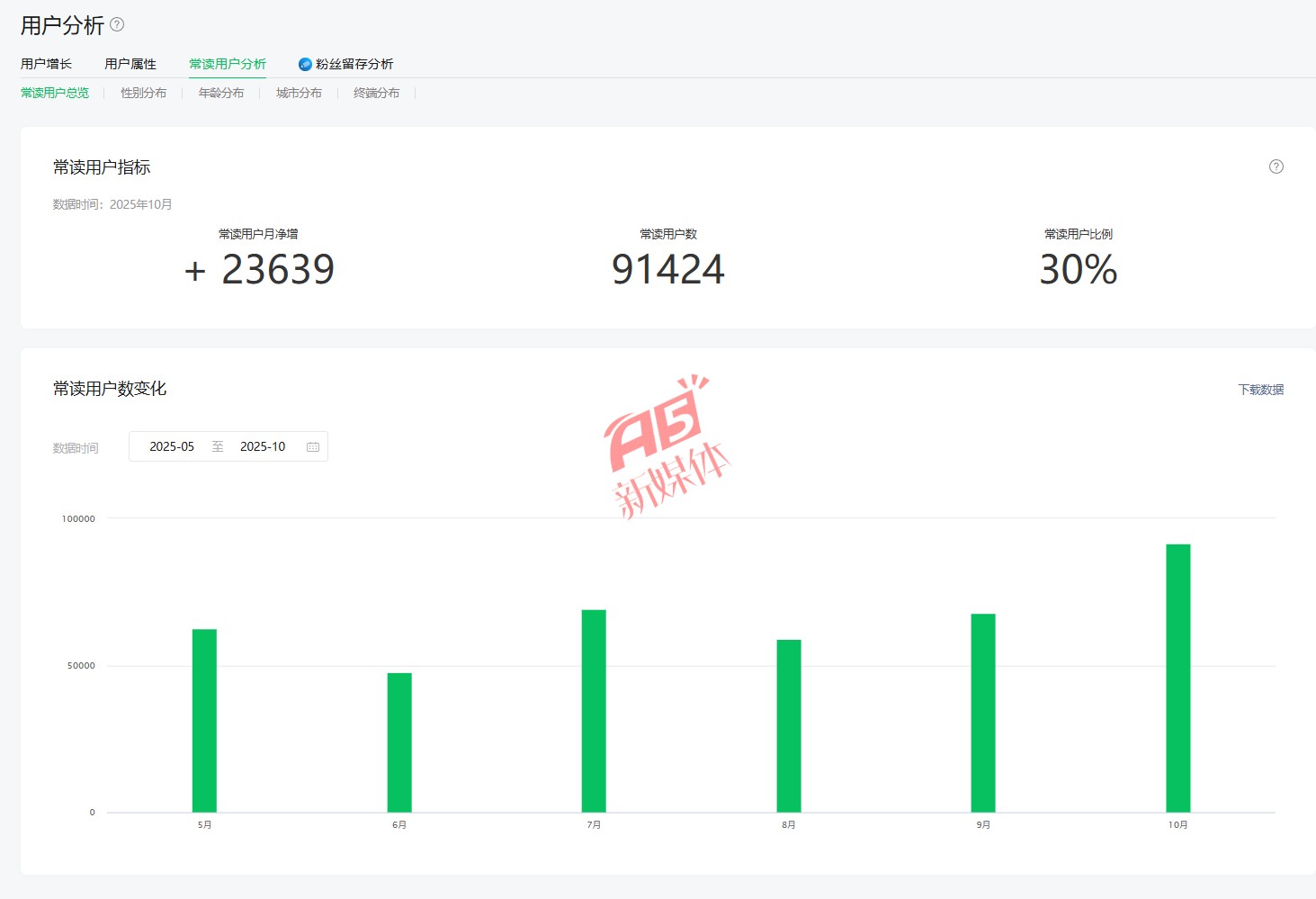The height and width of the screenshot is (899, 1316).
Task: Click the 10月 bar in chart
Action: tap(1177, 678)
